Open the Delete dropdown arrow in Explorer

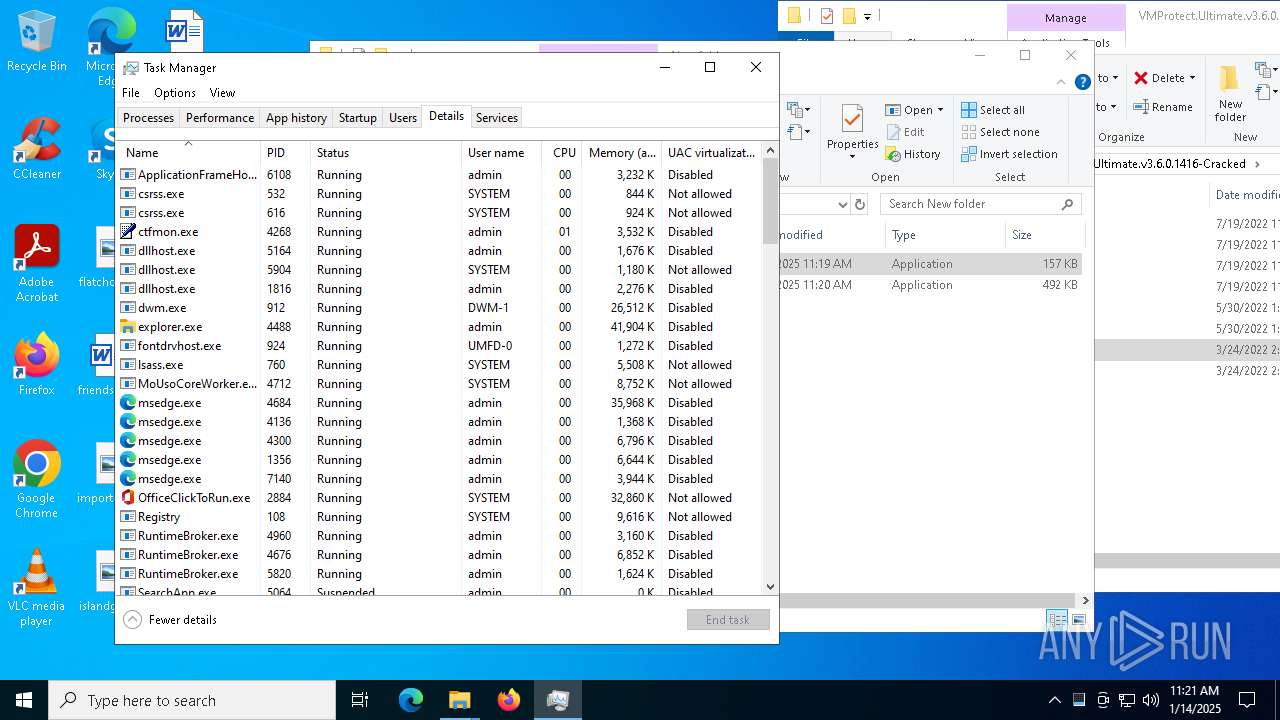pos(1192,78)
